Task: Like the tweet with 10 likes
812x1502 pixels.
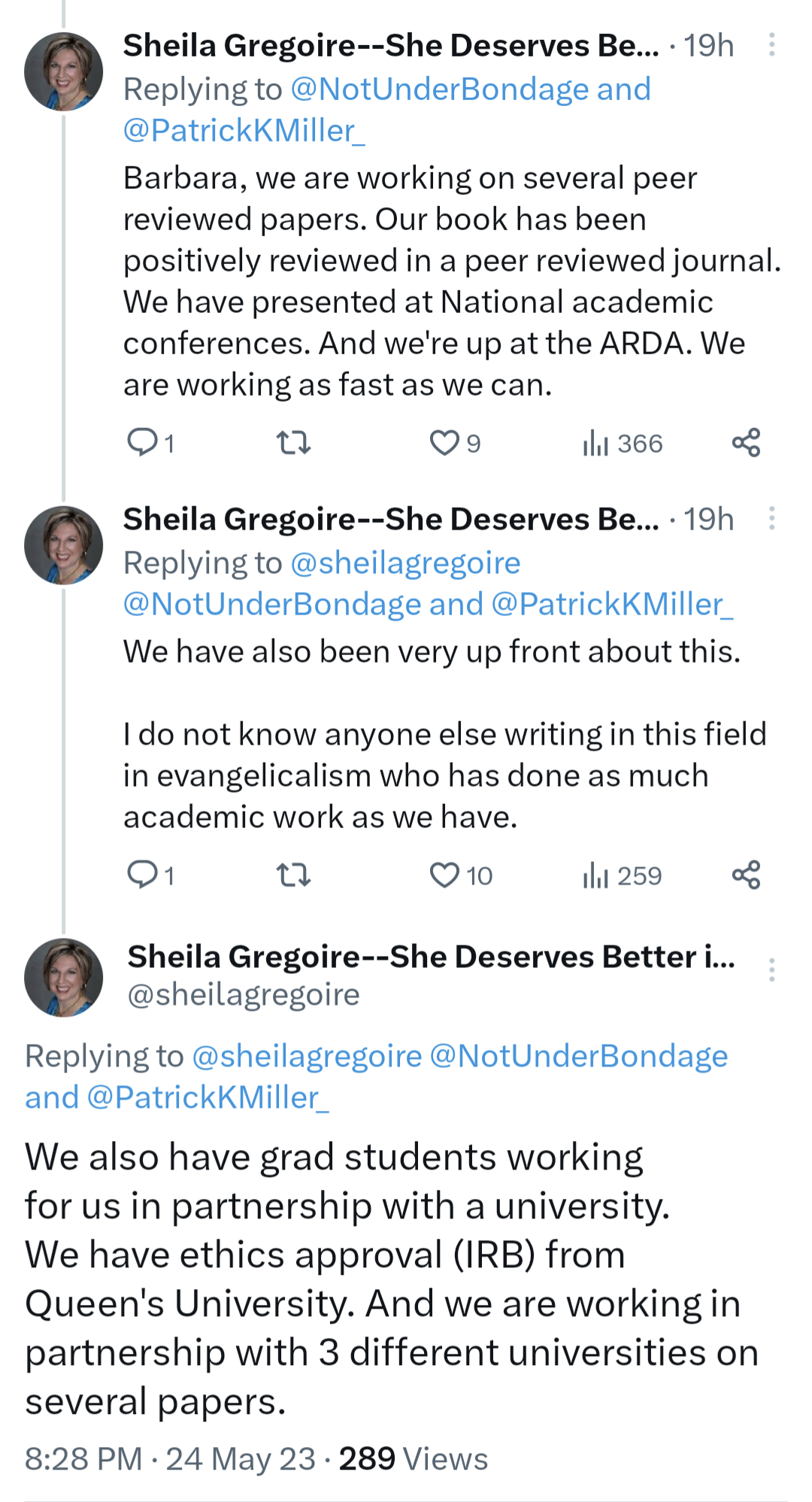Action: tap(444, 875)
